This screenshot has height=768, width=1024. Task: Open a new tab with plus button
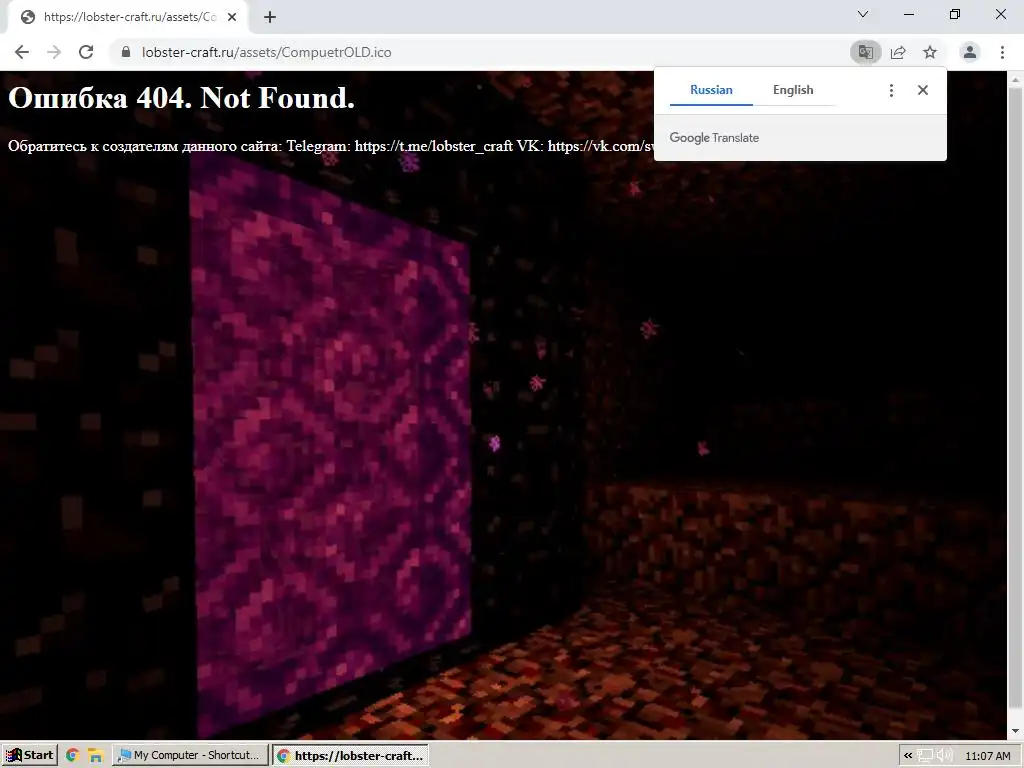tap(270, 17)
